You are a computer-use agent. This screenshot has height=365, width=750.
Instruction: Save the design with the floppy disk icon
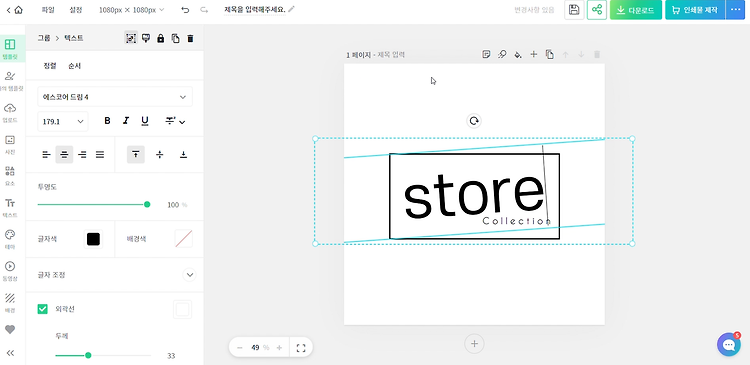coord(574,10)
